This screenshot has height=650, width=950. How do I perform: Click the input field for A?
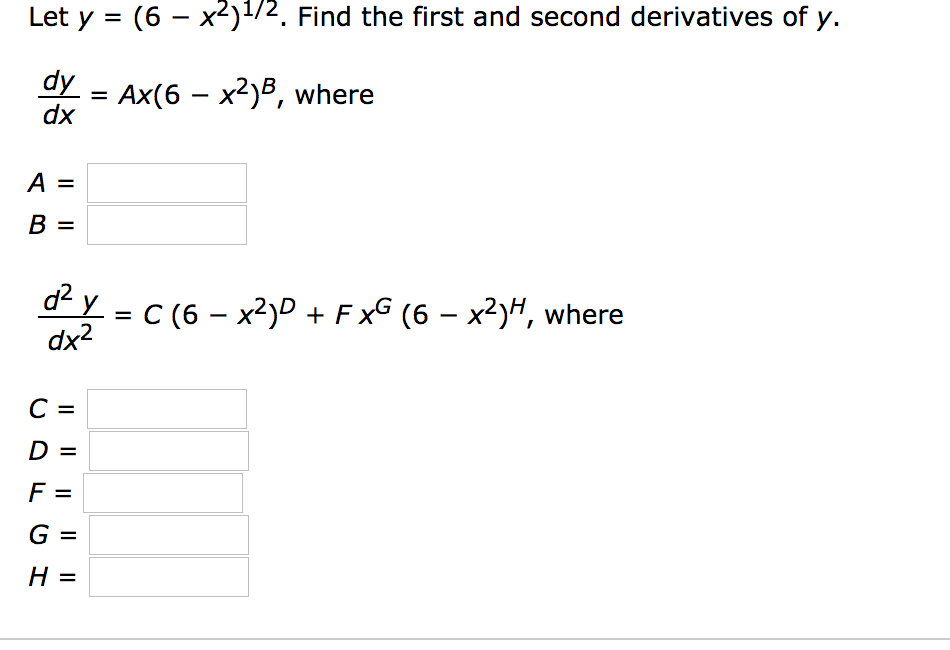tap(166, 182)
